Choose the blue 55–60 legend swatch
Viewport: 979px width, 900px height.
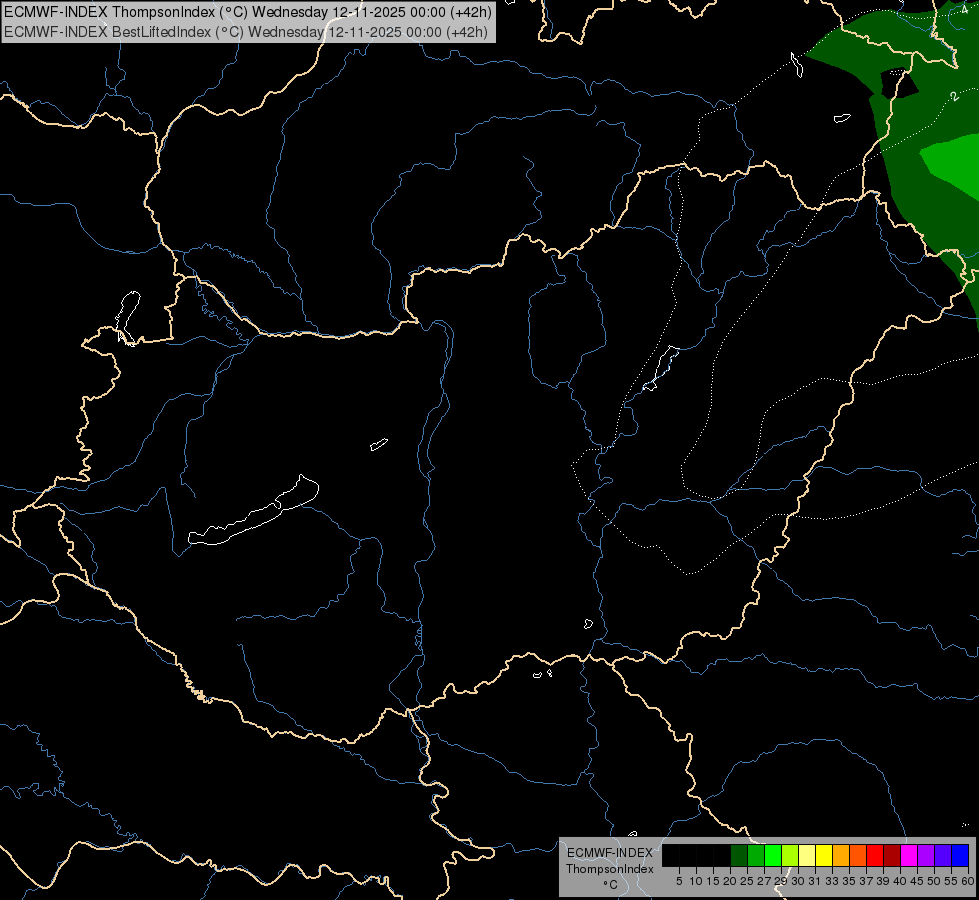click(x=960, y=855)
